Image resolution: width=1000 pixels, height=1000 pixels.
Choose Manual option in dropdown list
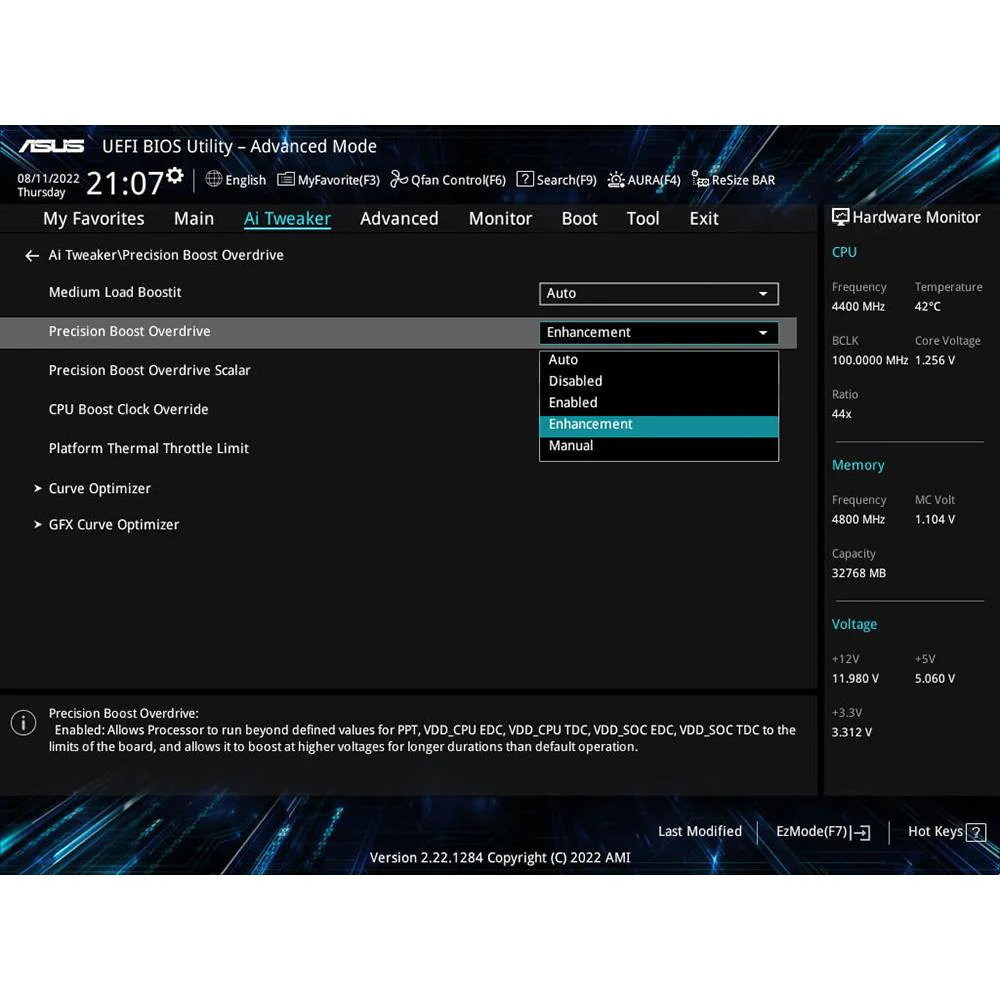coord(658,446)
